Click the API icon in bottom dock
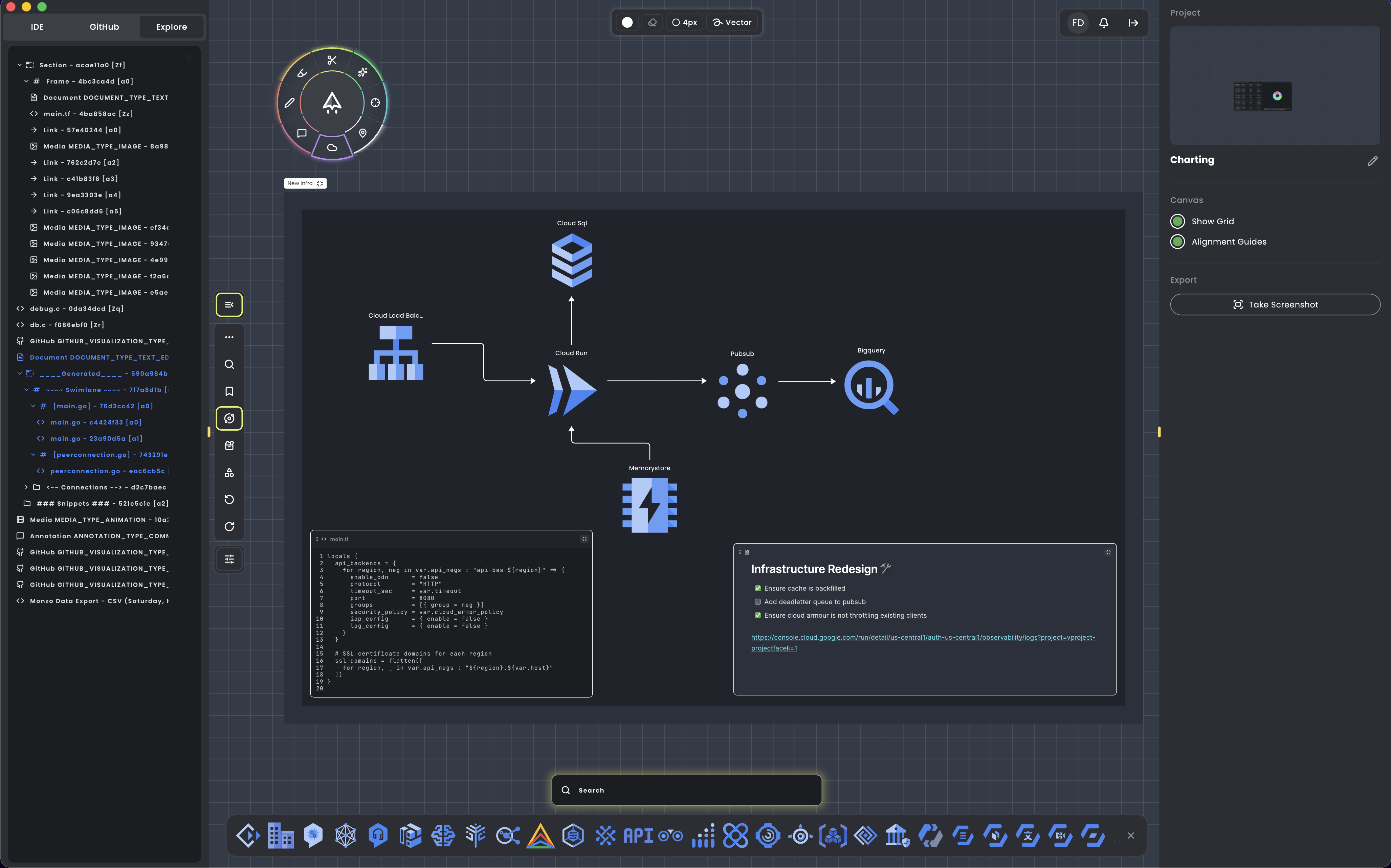 638,835
